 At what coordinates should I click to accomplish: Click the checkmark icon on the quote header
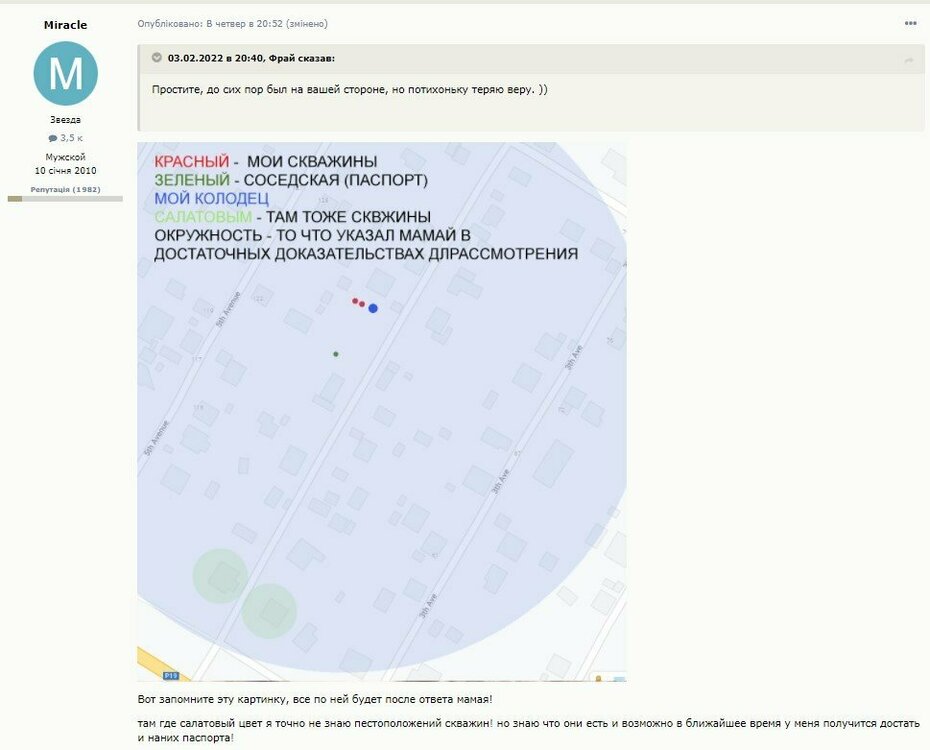[x=154, y=56]
